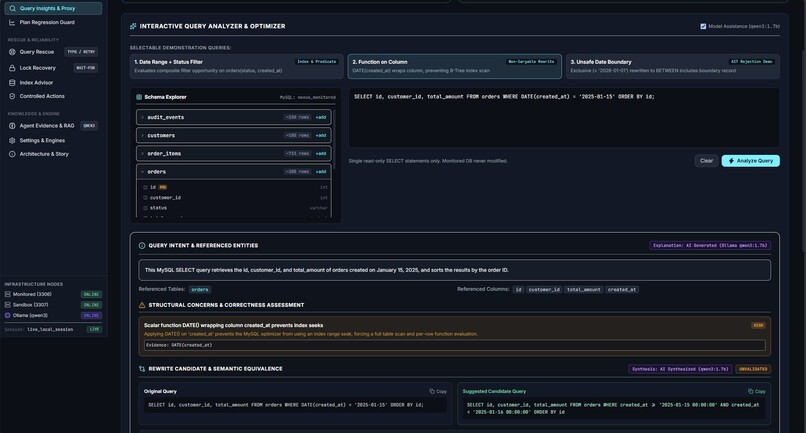Screen dimensions: 806x433
Task: Click the WAIT-FOR badge
Action: click(x=85, y=68)
